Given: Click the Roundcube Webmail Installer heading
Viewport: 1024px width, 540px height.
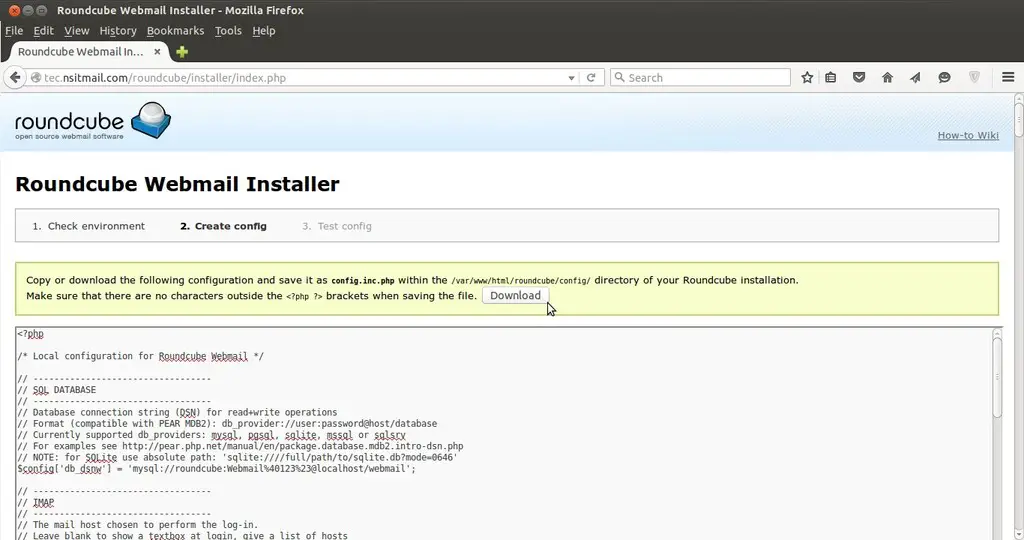Looking at the screenshot, I should (177, 184).
